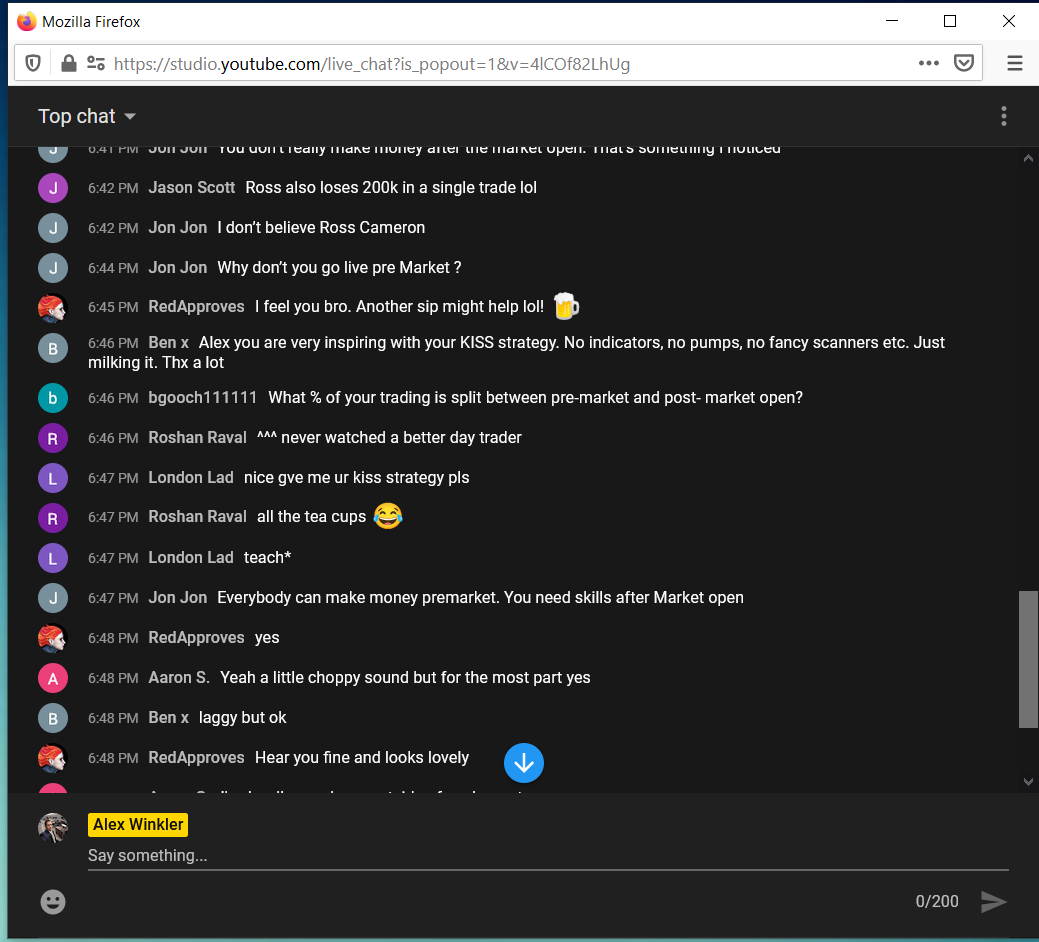Open Firefox's hamburger menu
The image size is (1039, 942).
pos(1015,62)
